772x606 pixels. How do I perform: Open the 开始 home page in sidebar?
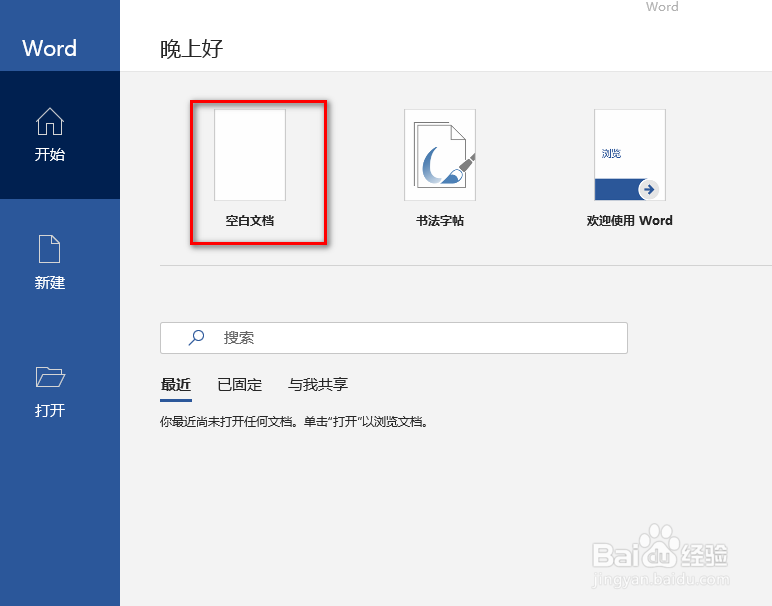point(60,135)
